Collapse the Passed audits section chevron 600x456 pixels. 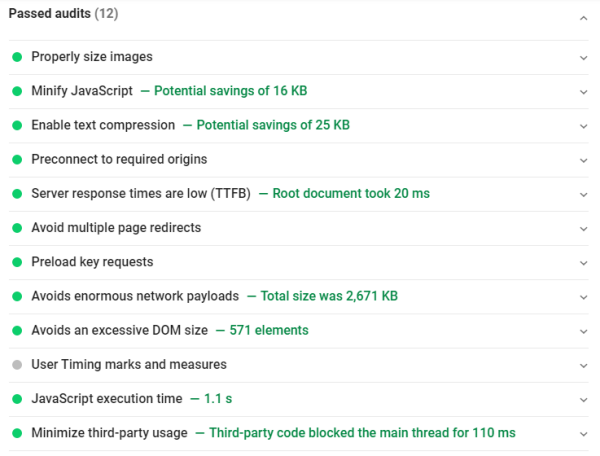(x=583, y=18)
